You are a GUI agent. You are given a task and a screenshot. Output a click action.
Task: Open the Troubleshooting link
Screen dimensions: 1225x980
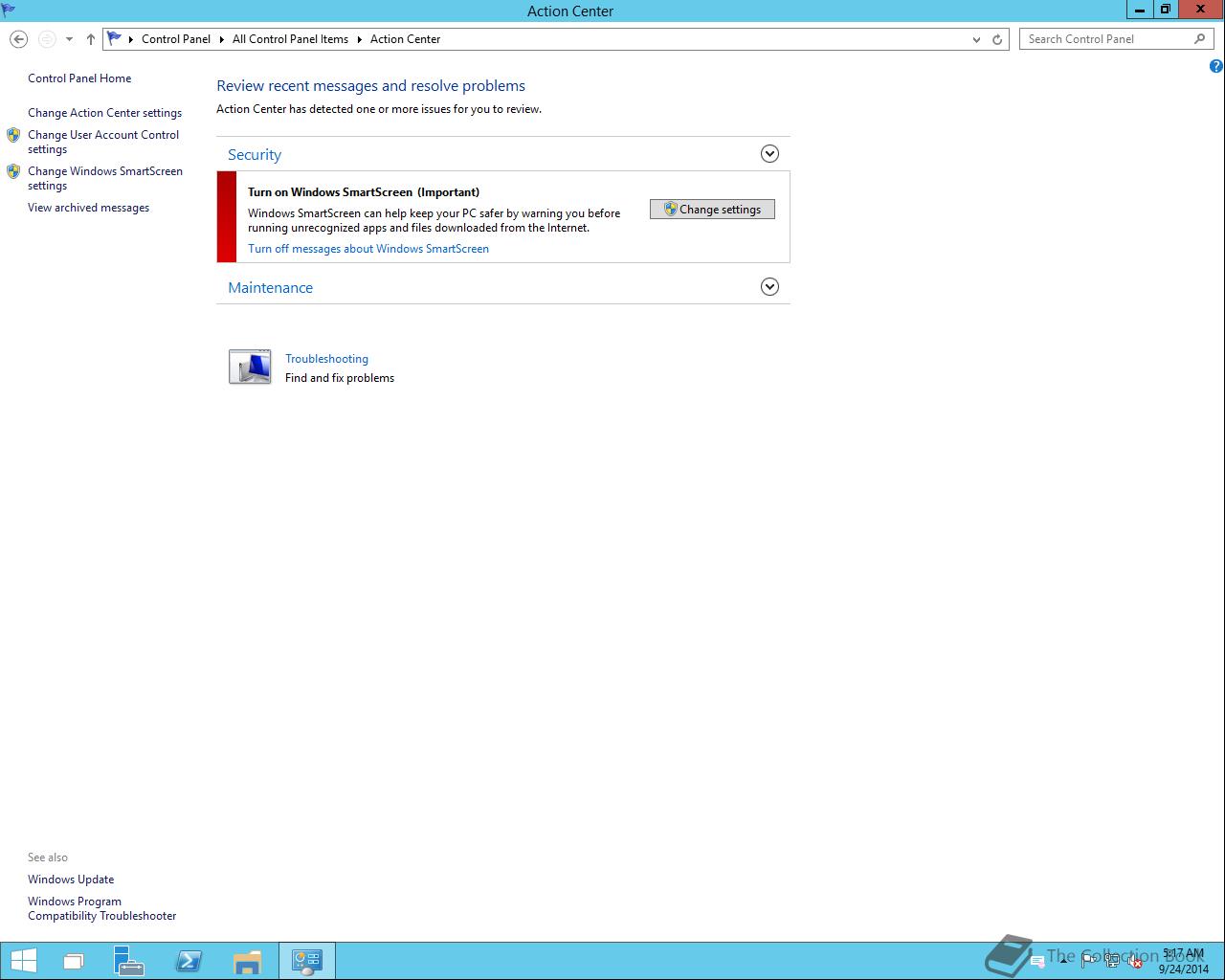click(326, 359)
